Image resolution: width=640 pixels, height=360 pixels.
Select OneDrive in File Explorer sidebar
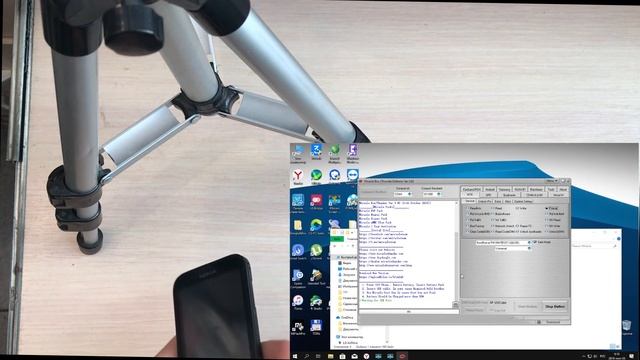tap(345, 318)
